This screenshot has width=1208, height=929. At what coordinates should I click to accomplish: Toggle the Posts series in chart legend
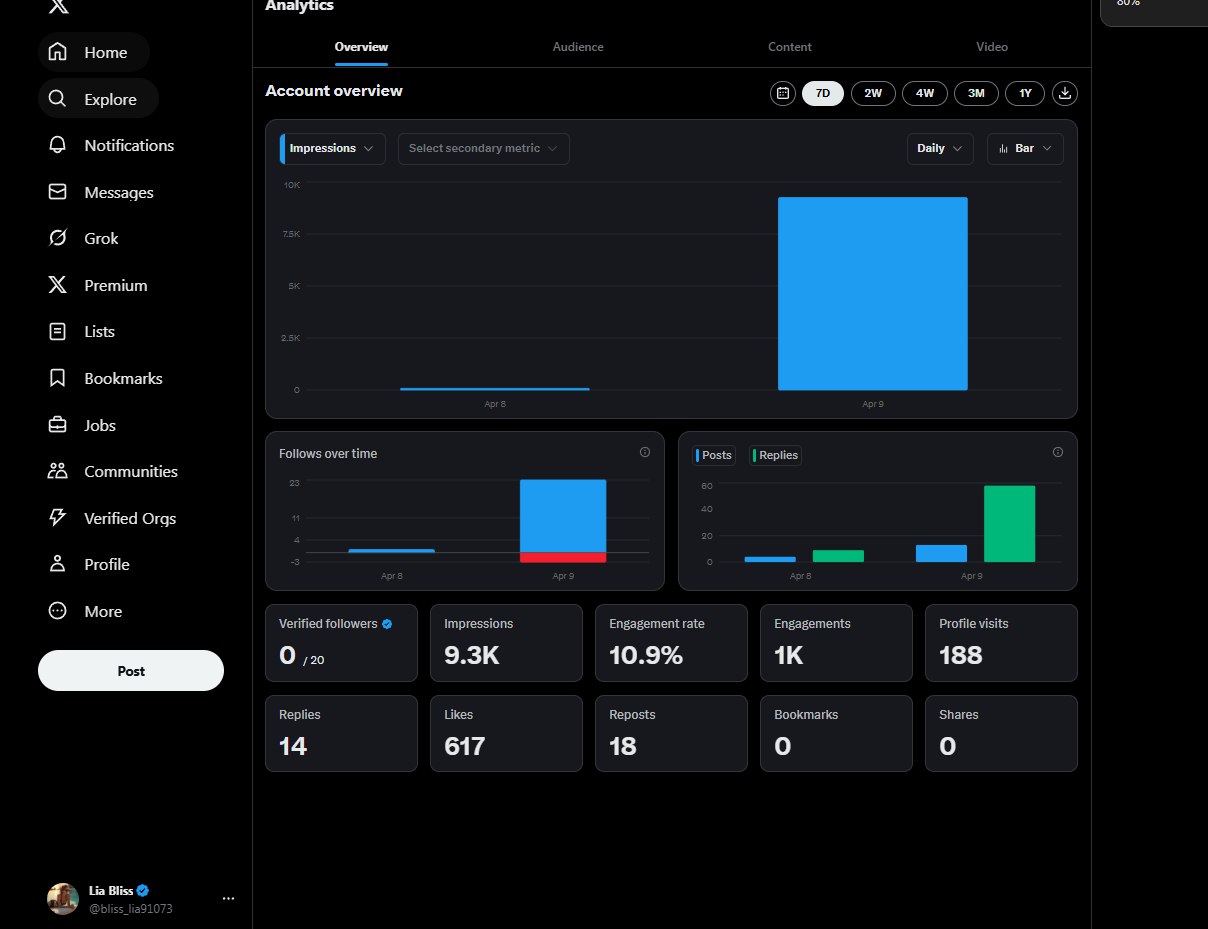point(715,455)
